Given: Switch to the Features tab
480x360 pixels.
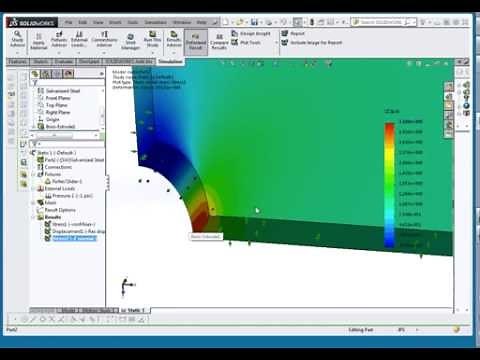Looking at the screenshot, I should point(18,62).
